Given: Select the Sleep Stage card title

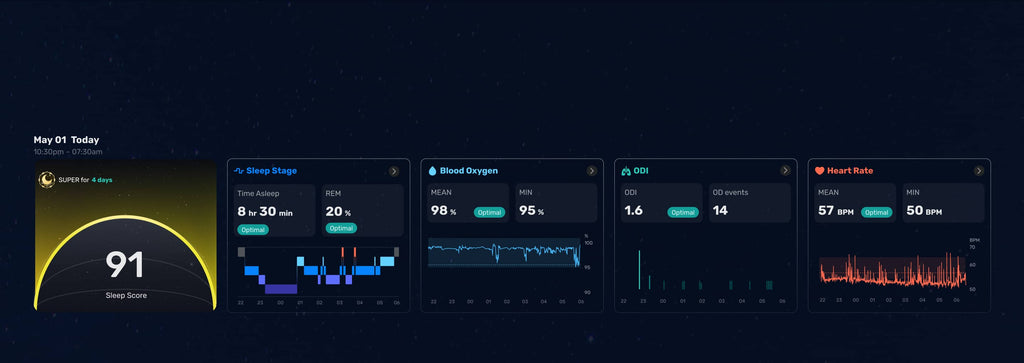Looking at the screenshot, I should pyautogui.click(x=271, y=171).
